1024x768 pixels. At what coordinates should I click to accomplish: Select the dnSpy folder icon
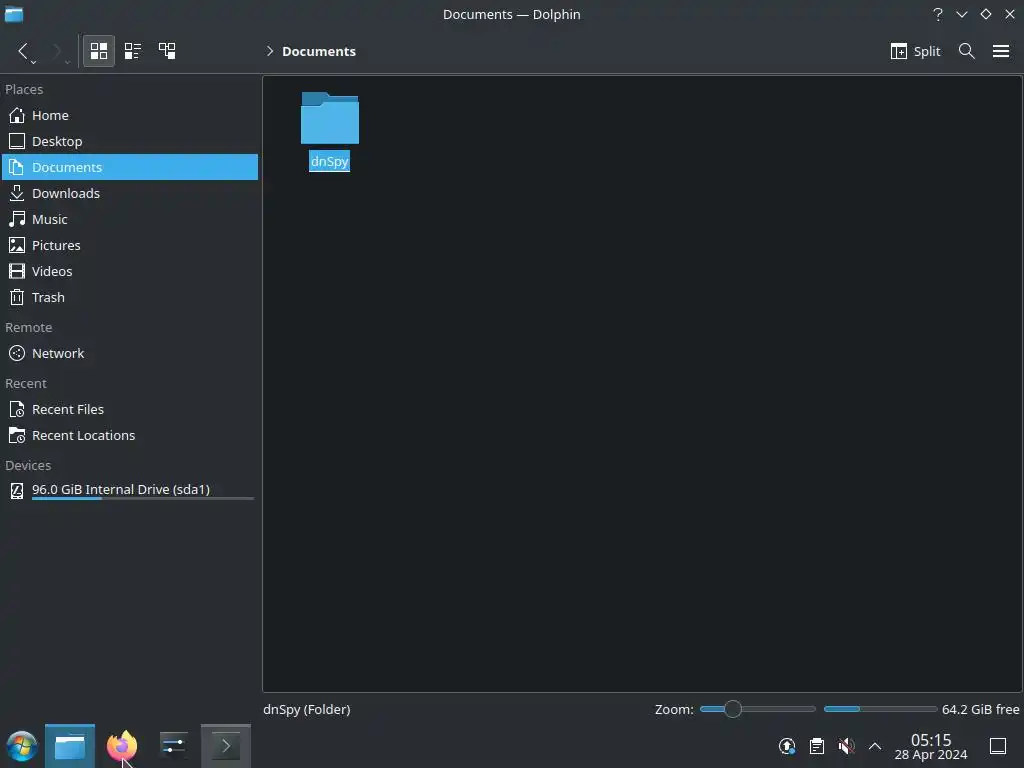[330, 118]
